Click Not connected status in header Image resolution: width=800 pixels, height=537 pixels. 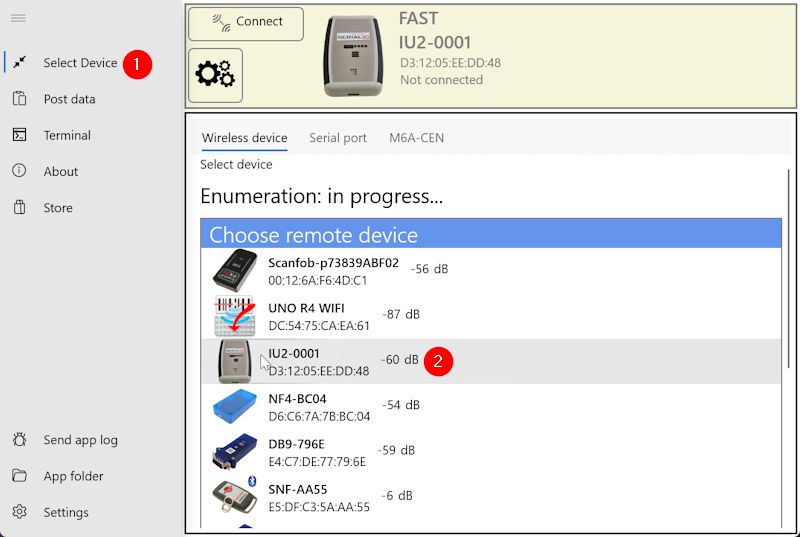[441, 80]
